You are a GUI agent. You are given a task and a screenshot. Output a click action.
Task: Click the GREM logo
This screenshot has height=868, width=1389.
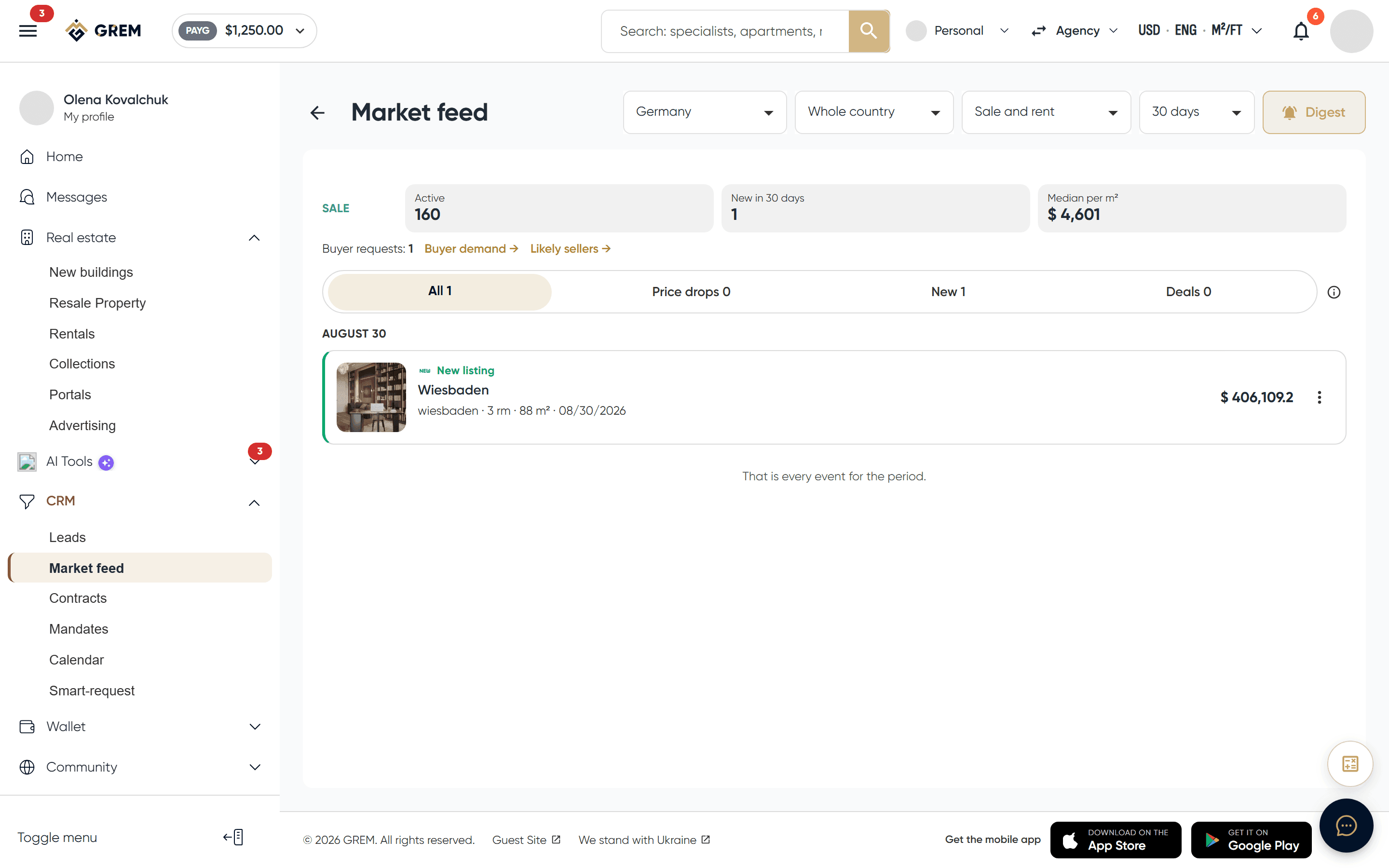pos(103,30)
